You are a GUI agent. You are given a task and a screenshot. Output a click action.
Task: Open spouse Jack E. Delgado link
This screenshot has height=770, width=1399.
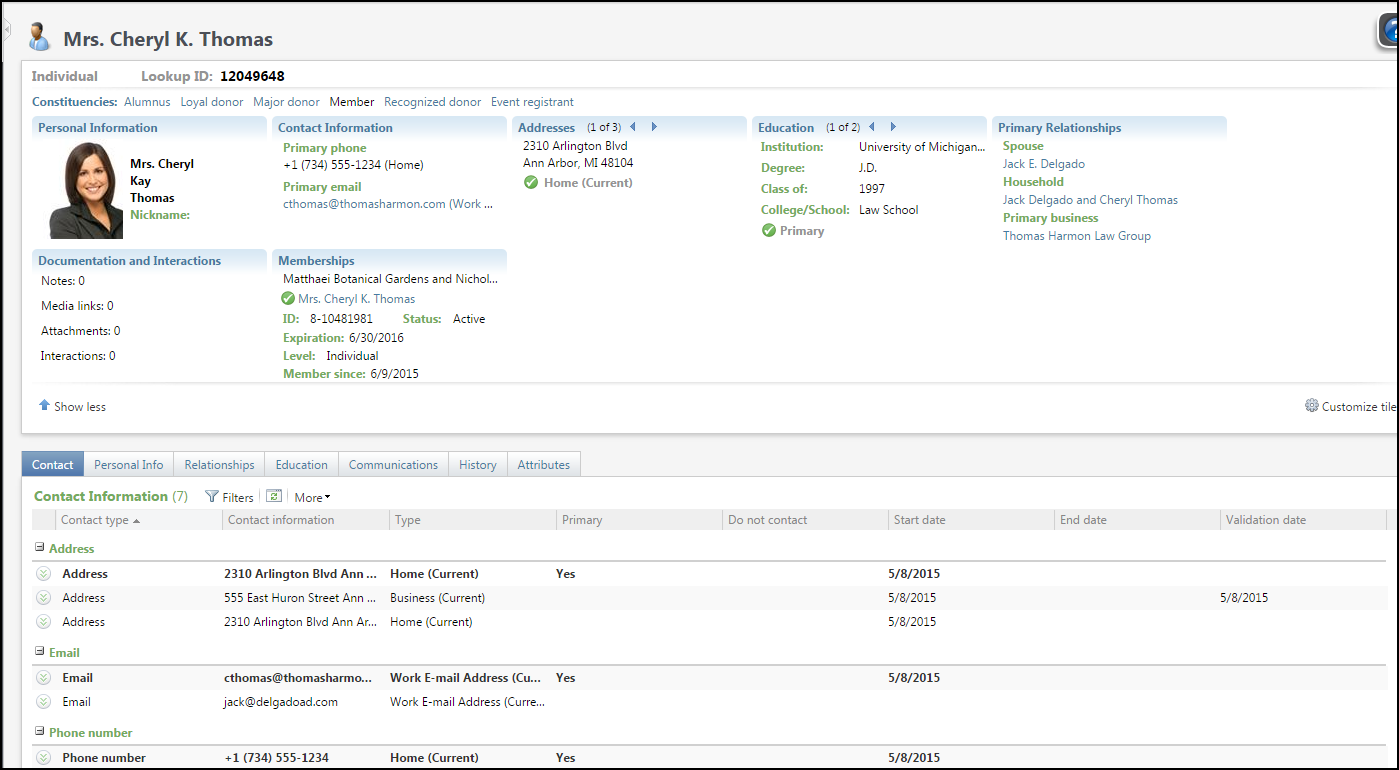coord(1043,164)
